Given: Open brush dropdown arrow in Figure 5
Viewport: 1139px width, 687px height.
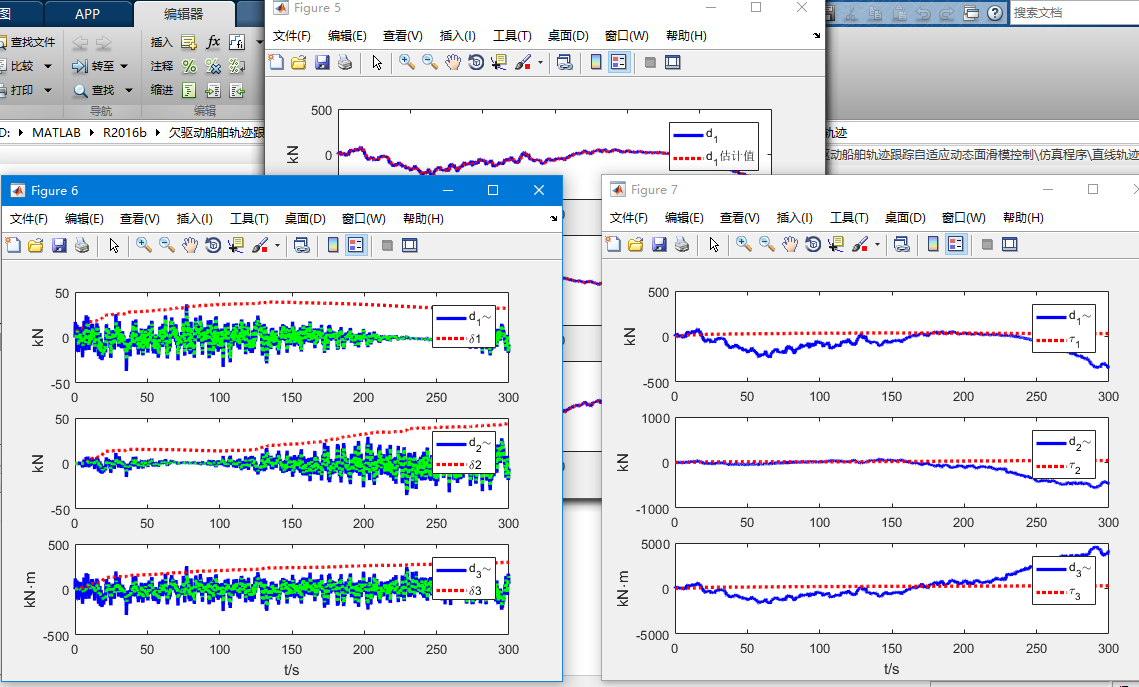Looking at the screenshot, I should [540, 62].
